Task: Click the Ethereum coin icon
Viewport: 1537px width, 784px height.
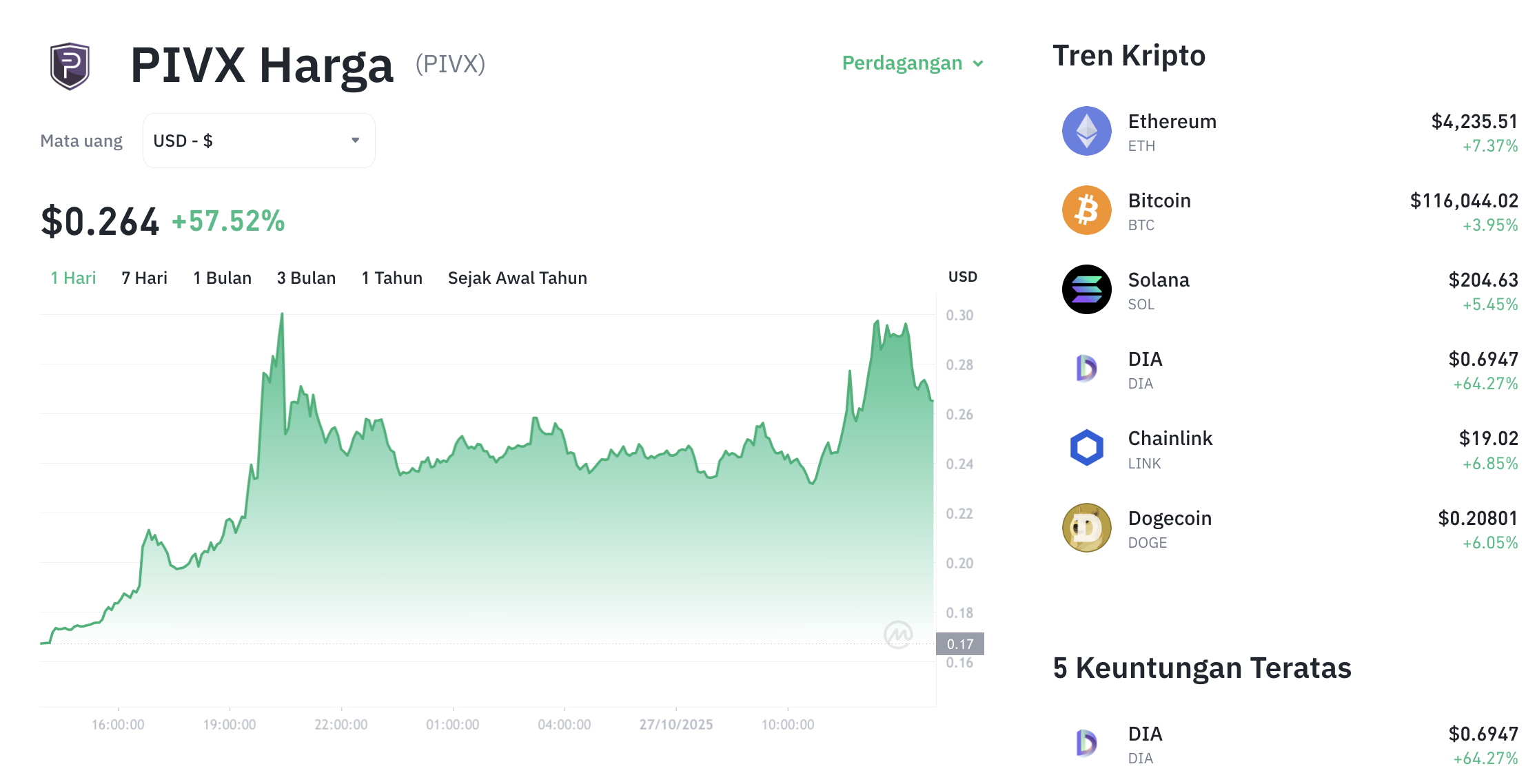Action: point(1086,131)
